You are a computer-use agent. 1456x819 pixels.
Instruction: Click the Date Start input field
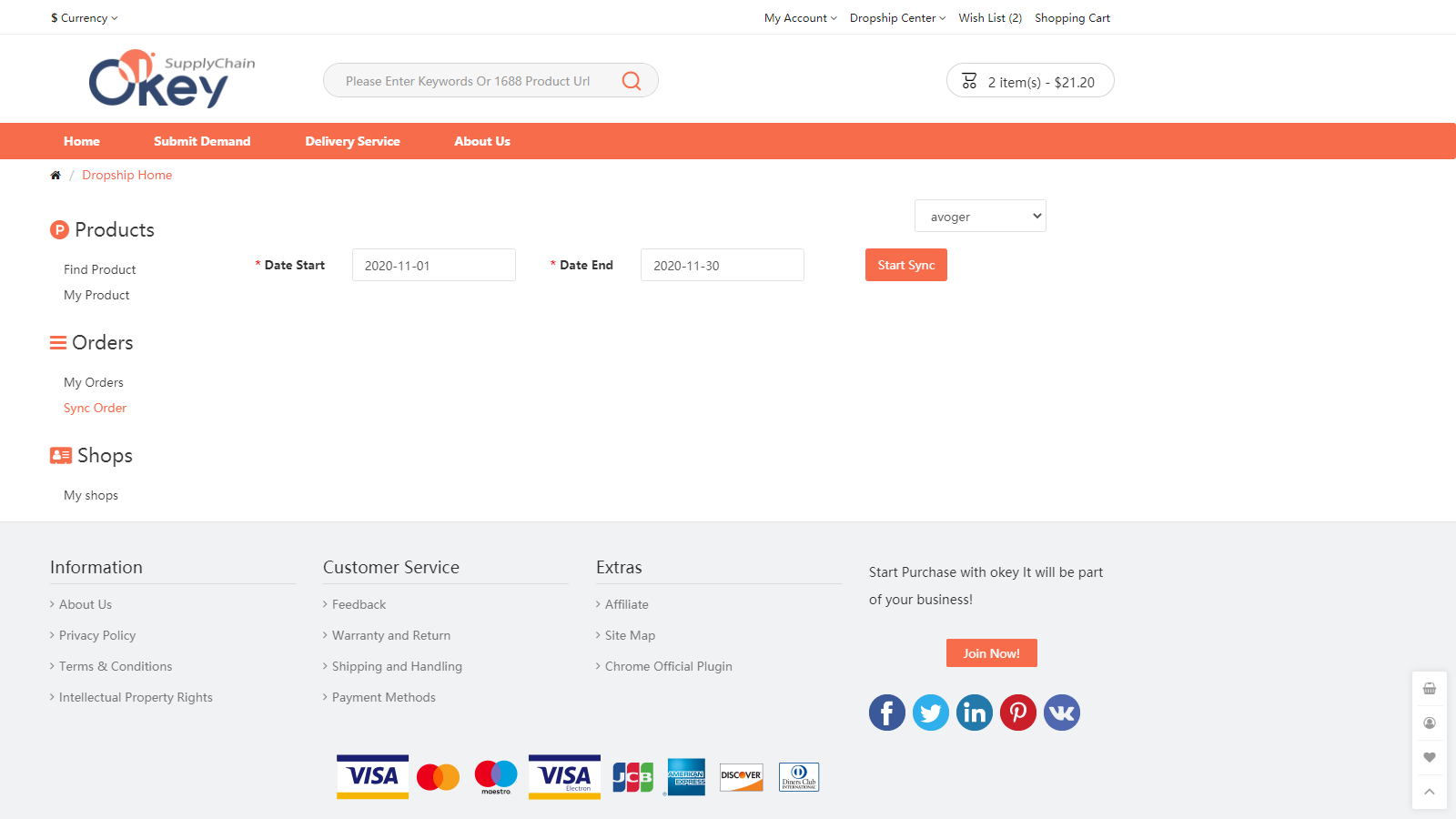point(433,265)
